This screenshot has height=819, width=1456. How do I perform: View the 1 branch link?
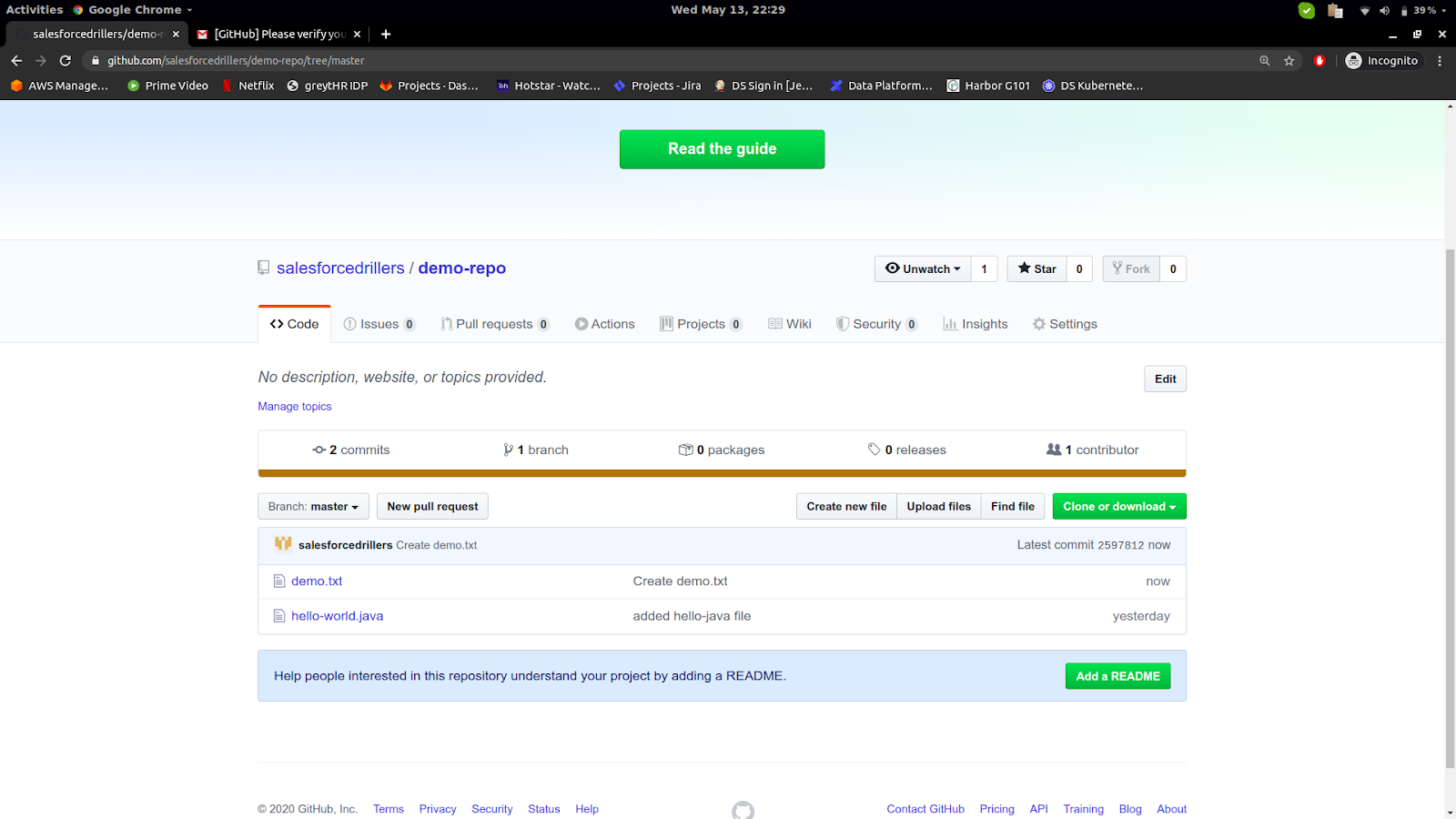535,450
